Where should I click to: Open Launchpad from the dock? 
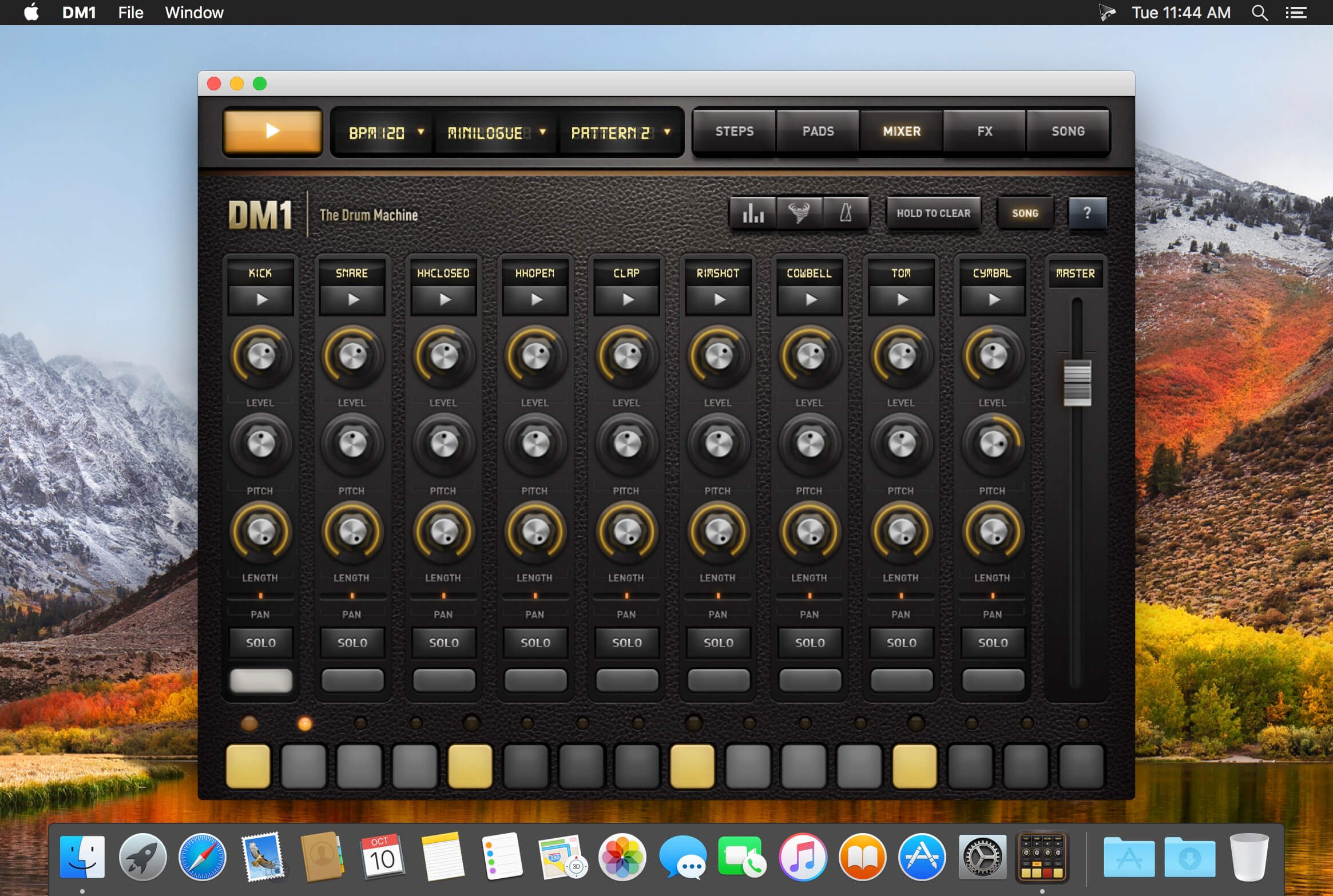142,857
